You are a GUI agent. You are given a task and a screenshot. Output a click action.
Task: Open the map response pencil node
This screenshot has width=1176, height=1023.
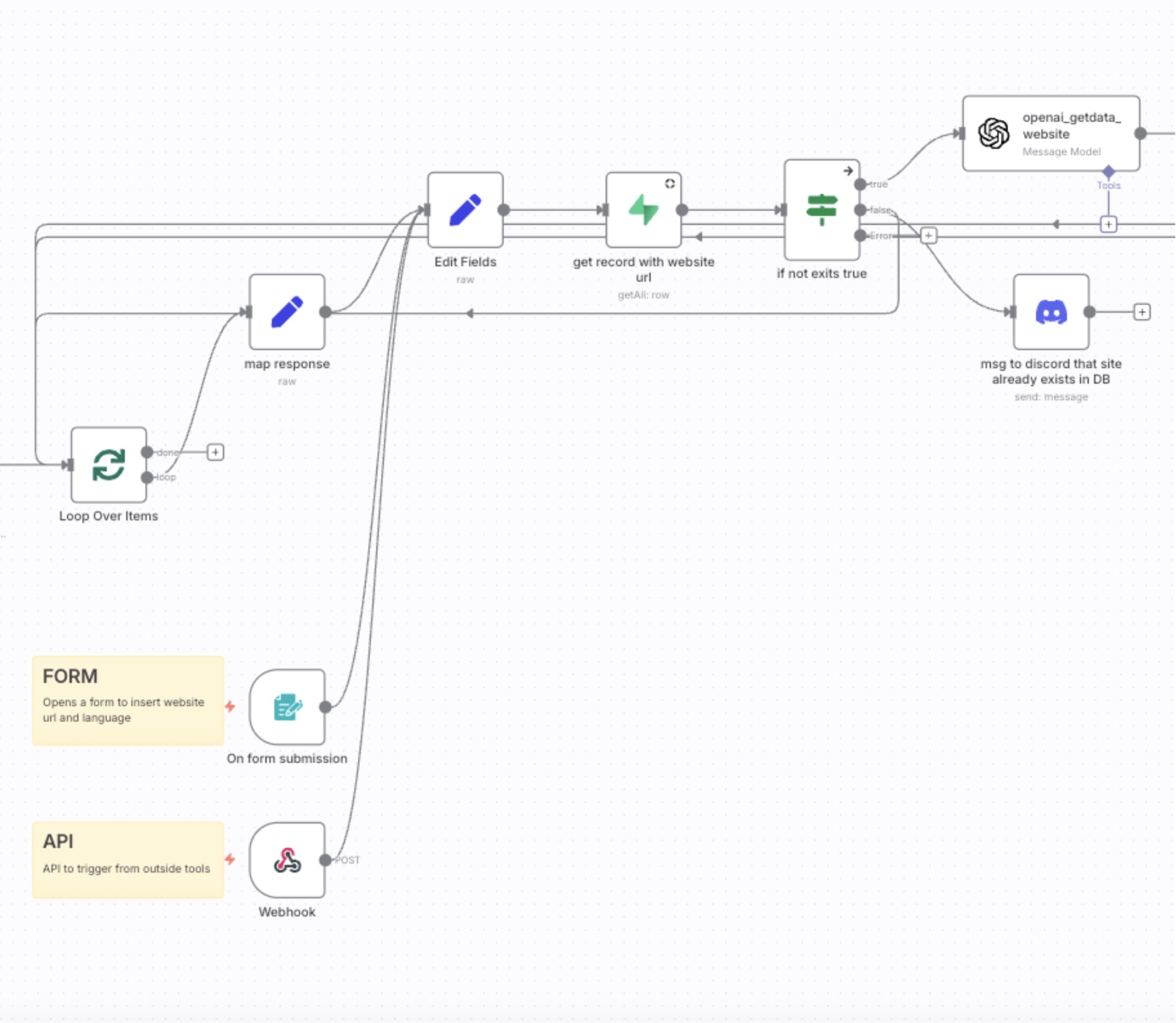[x=287, y=312]
